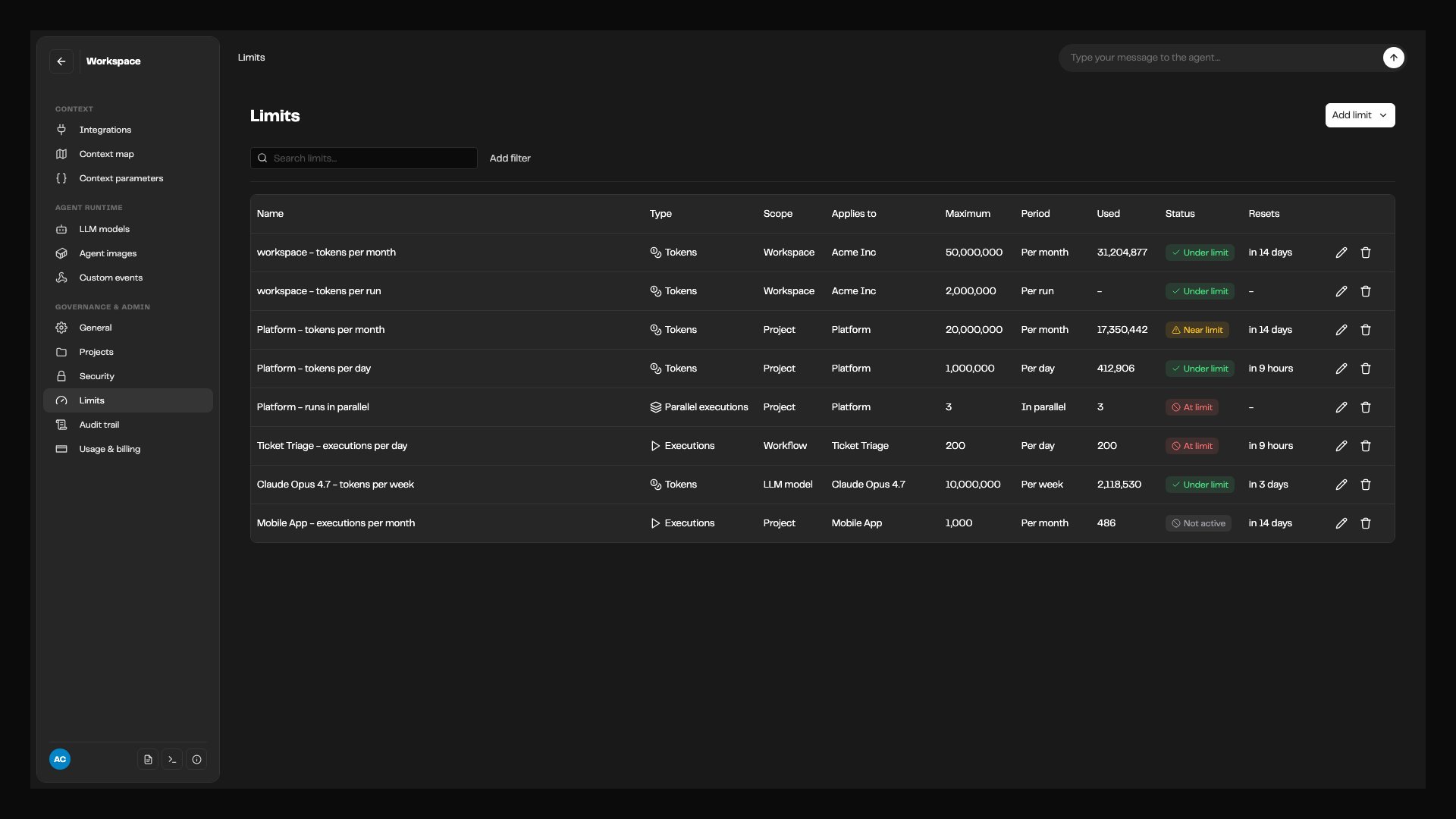Click the agent message input box
Screen dimensions: 1456x819
[x=1221, y=58]
